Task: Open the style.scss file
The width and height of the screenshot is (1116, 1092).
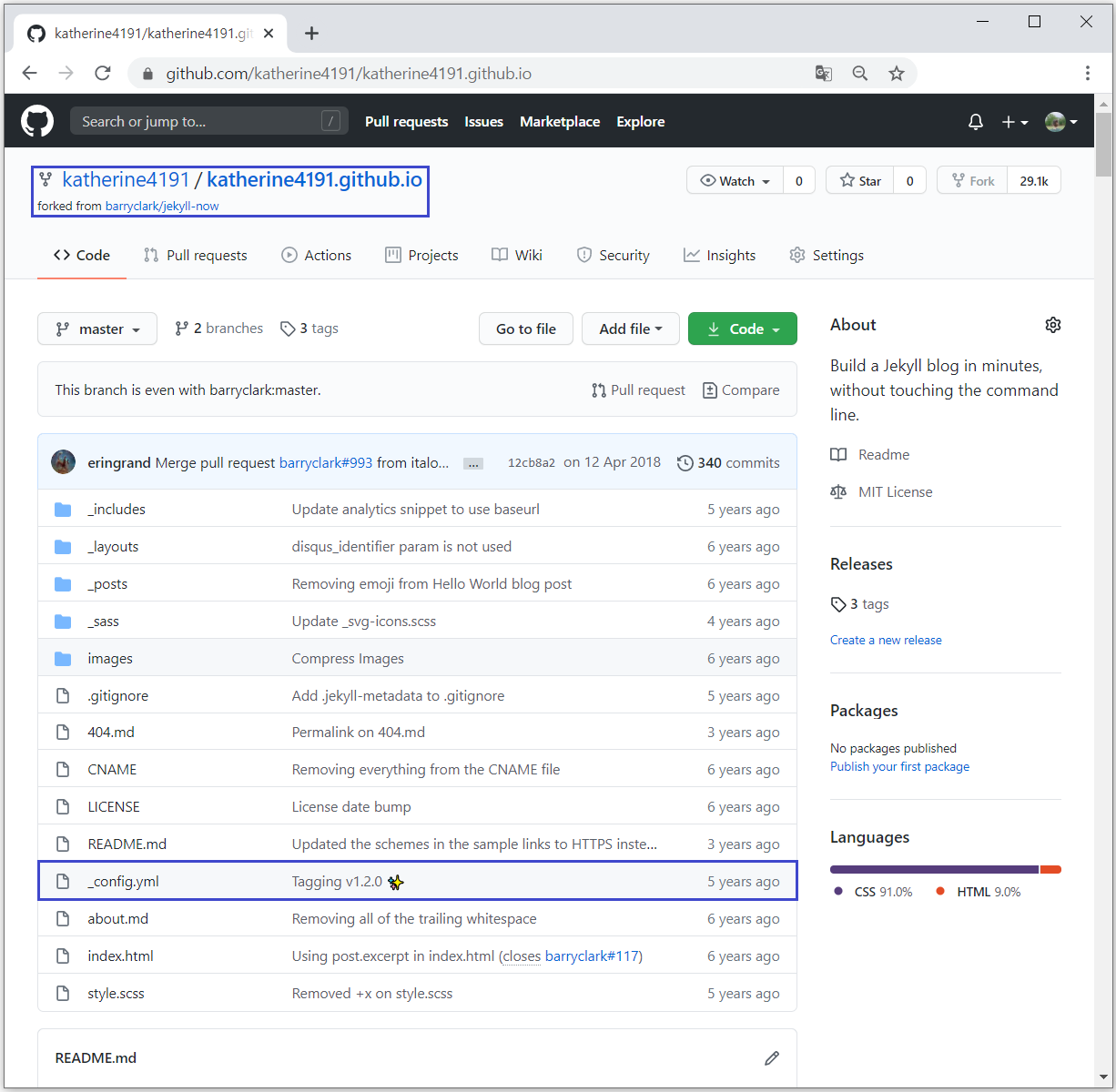Action: 116,993
